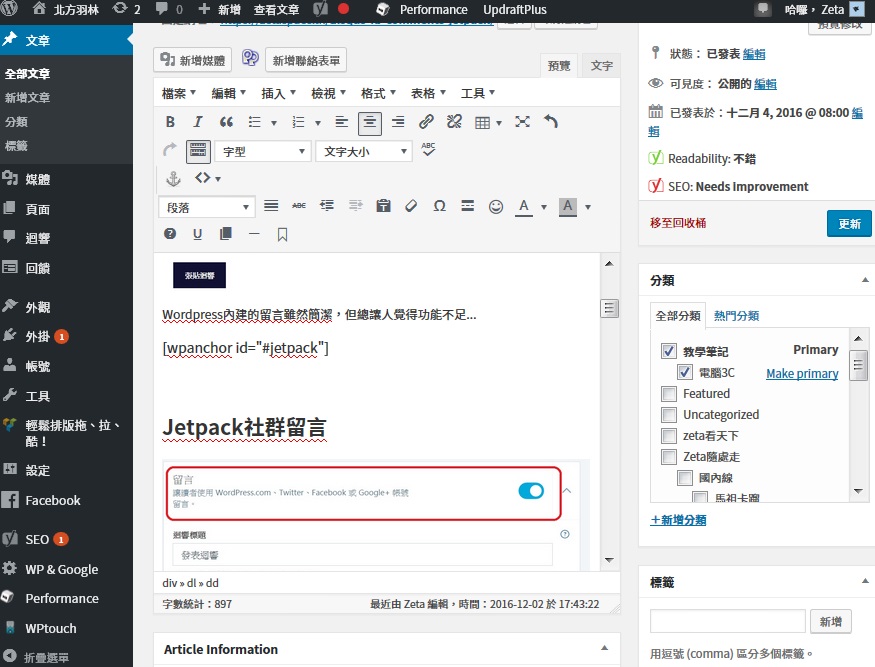Apply bold formatting in editor toolbar

pos(170,122)
